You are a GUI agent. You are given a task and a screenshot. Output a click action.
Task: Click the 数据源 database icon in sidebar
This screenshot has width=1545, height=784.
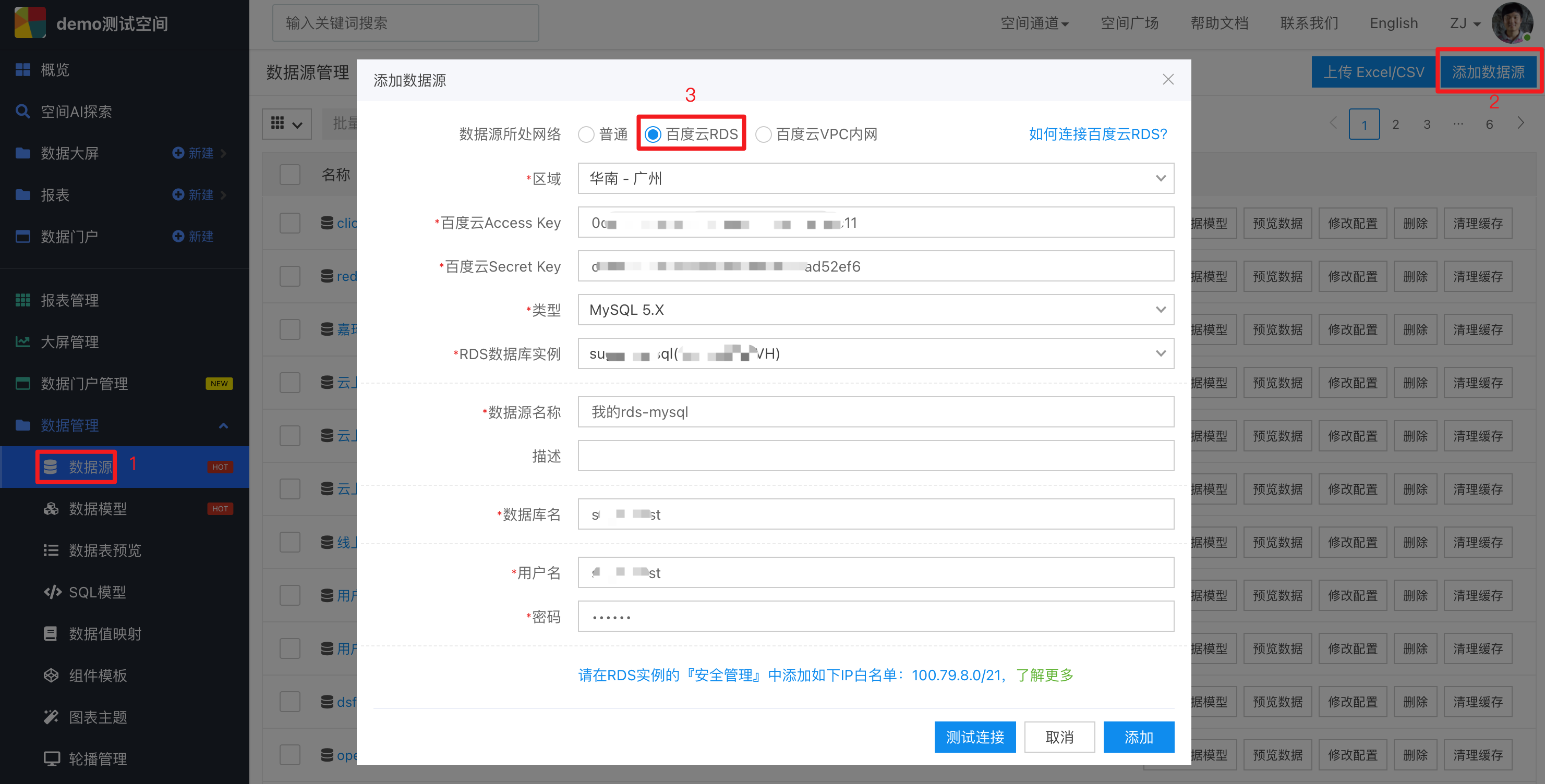51,467
